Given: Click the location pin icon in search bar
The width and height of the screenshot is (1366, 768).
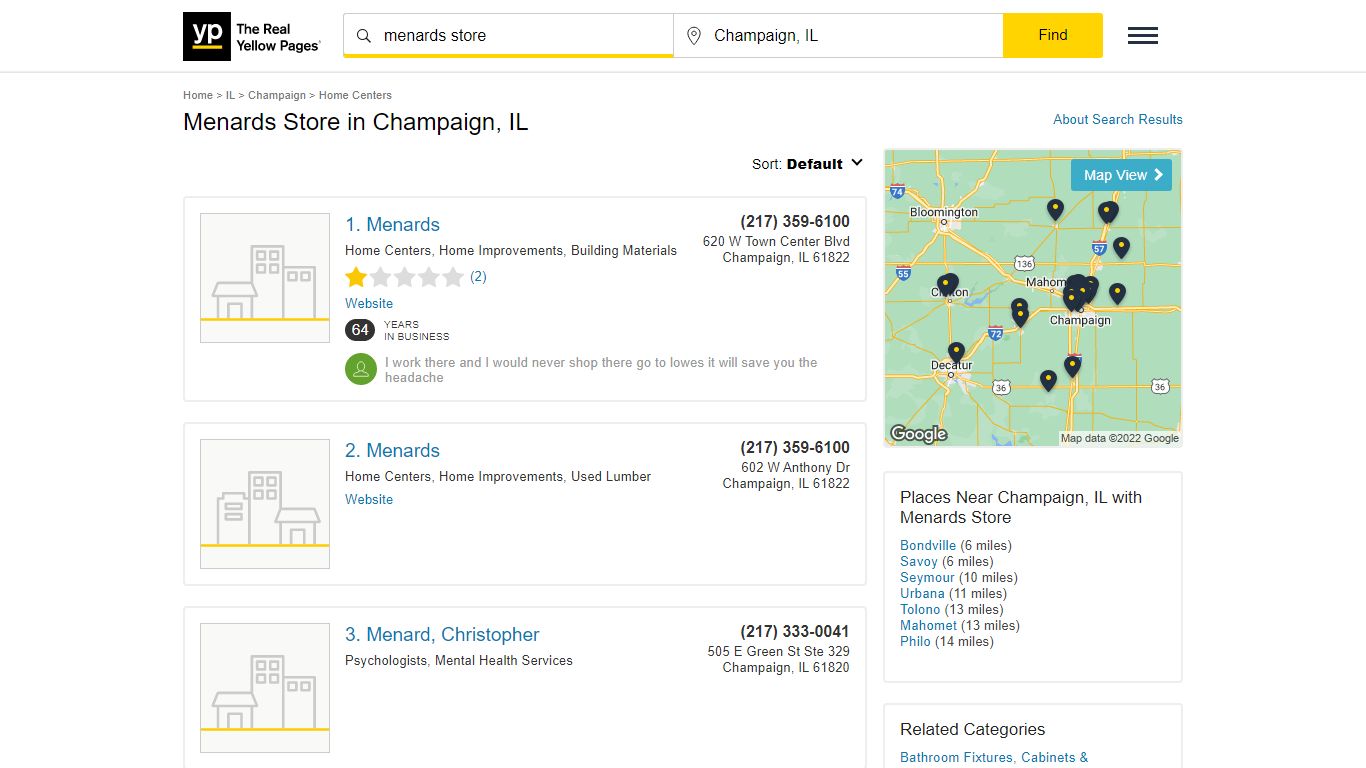Looking at the screenshot, I should [694, 36].
